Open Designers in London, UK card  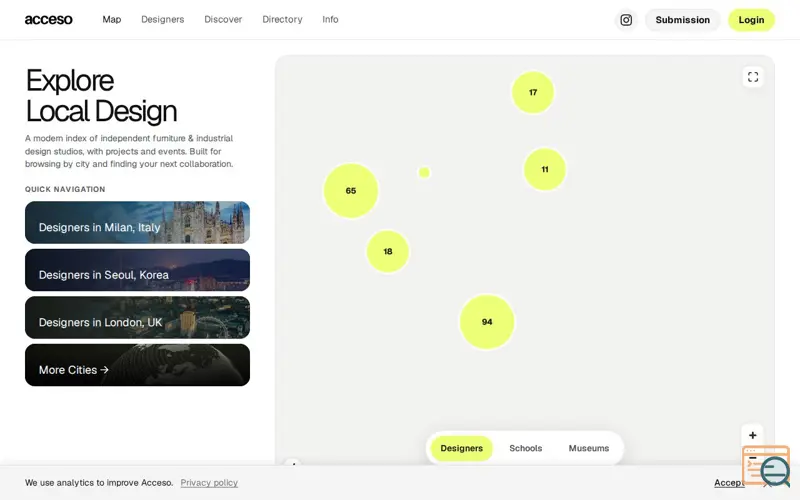137,317
